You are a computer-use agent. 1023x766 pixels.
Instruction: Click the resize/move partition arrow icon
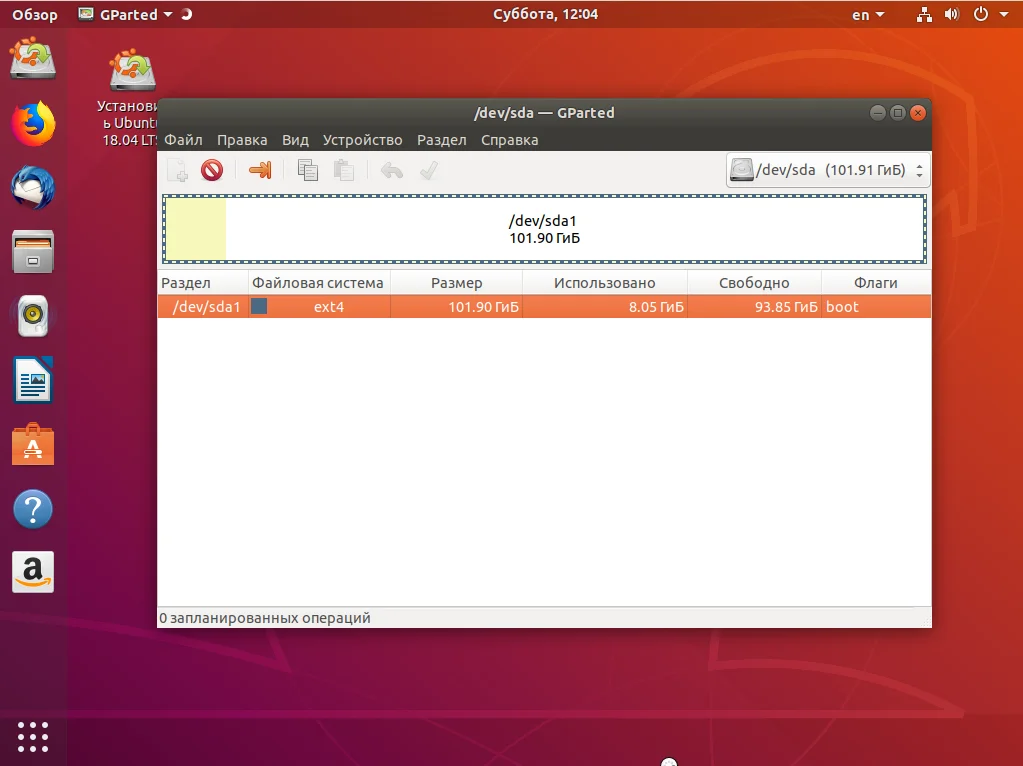click(260, 171)
